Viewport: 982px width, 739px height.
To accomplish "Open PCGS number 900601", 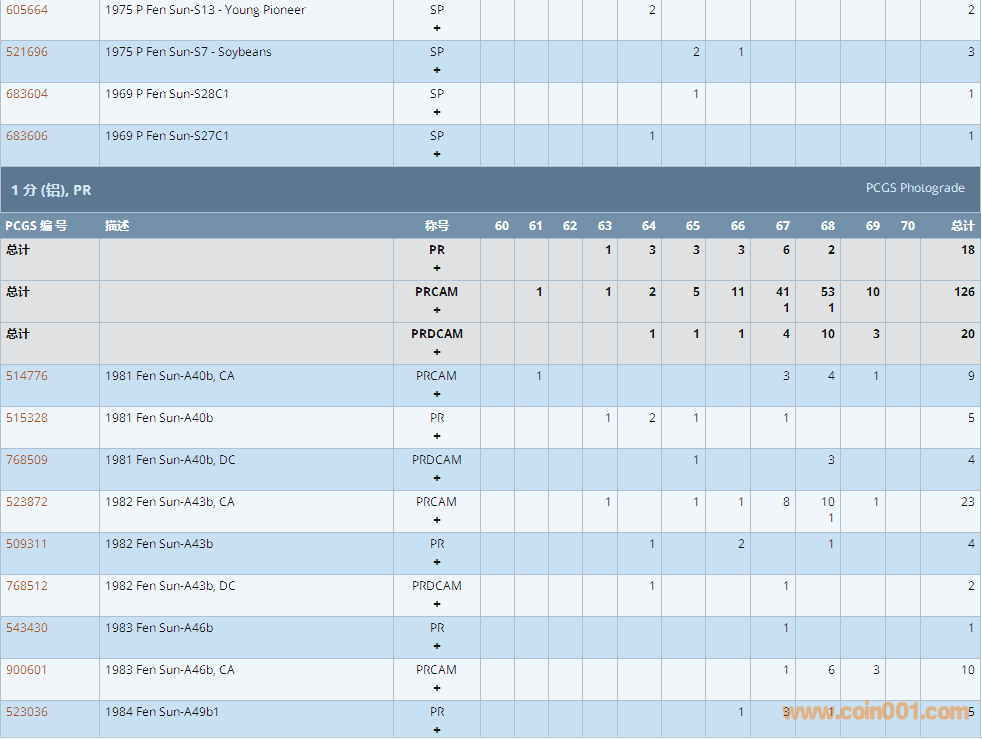I will click(27, 670).
